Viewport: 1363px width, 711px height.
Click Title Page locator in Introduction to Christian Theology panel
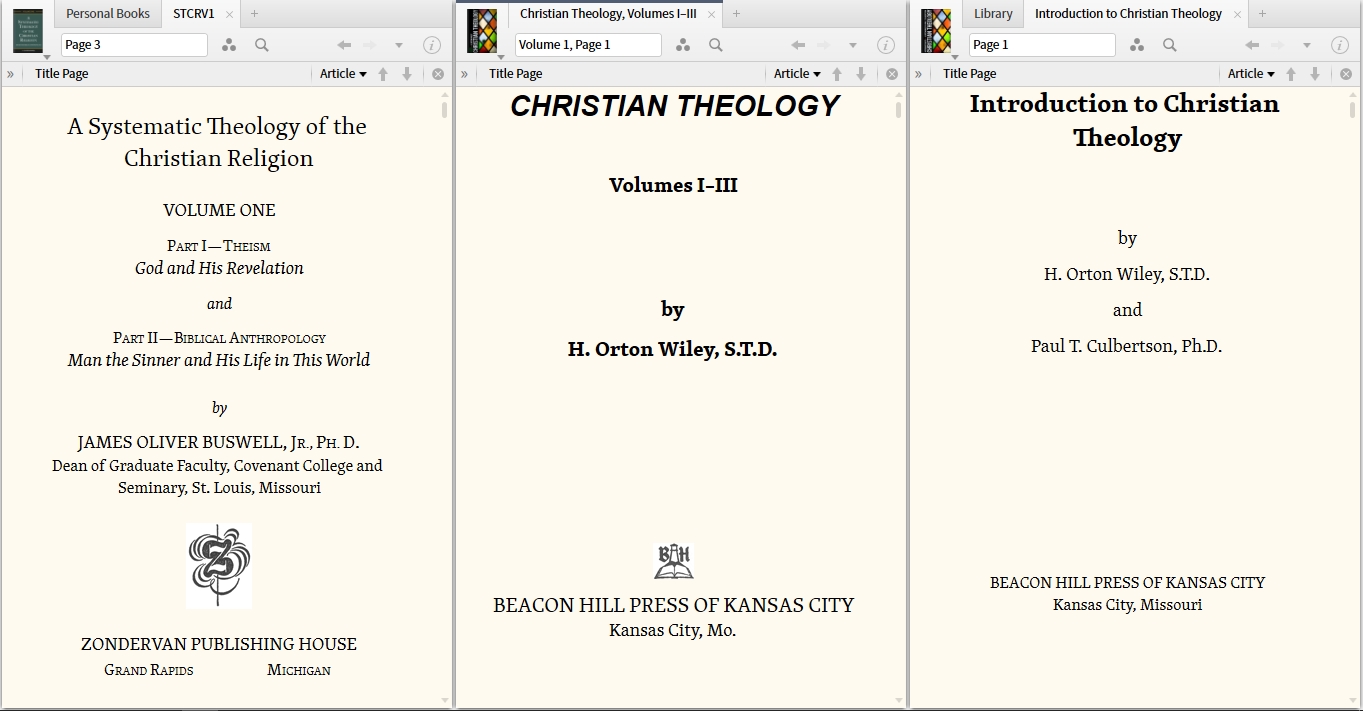point(970,74)
